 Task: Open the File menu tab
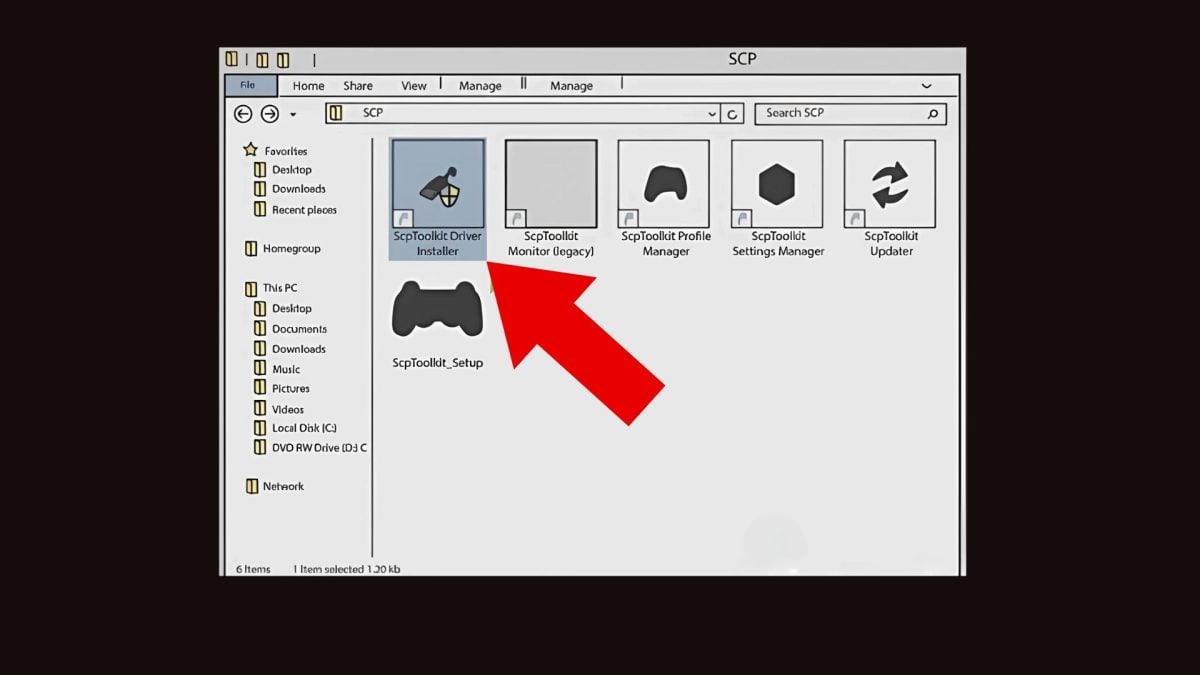[248, 86]
